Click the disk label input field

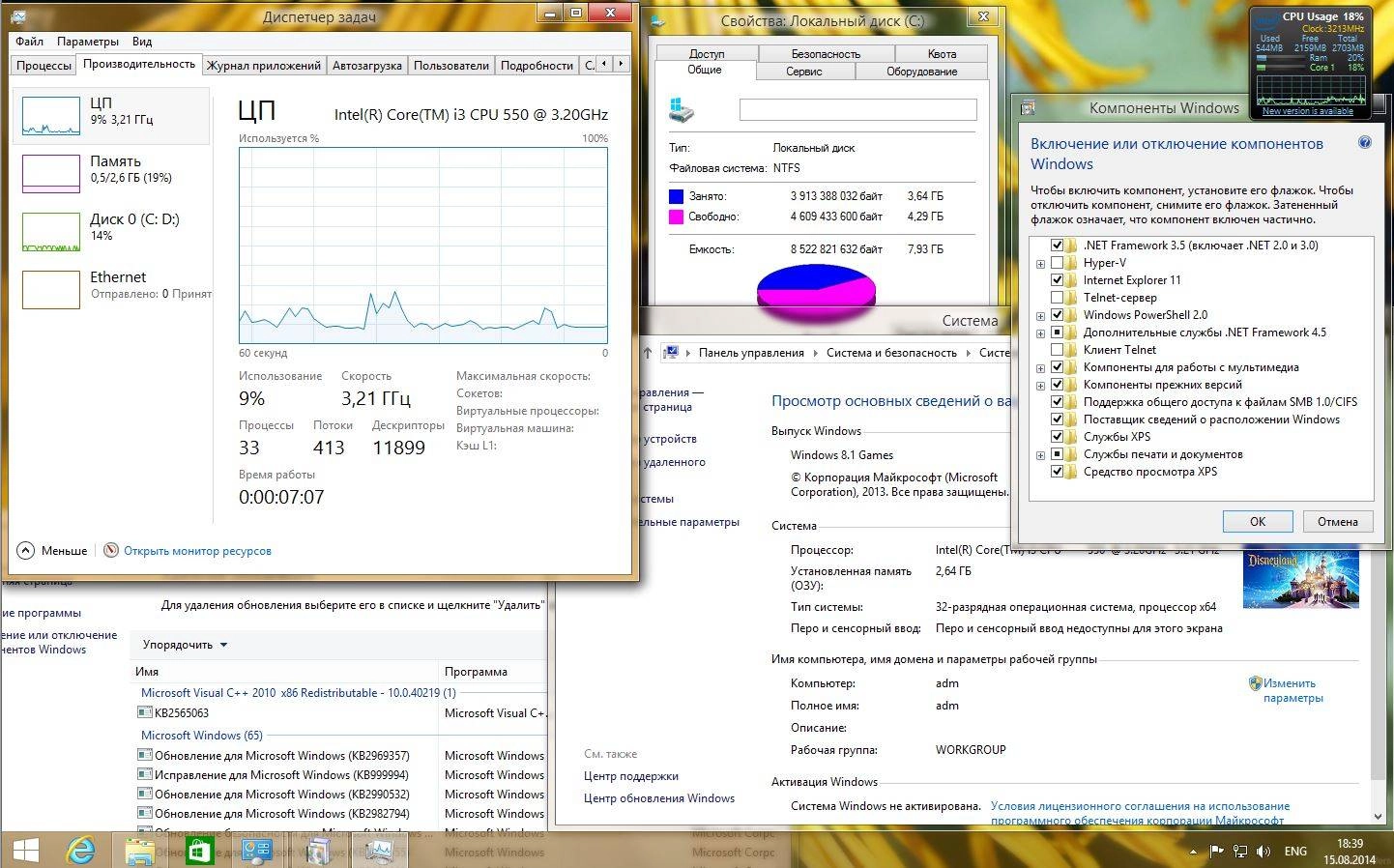pyautogui.click(x=857, y=109)
